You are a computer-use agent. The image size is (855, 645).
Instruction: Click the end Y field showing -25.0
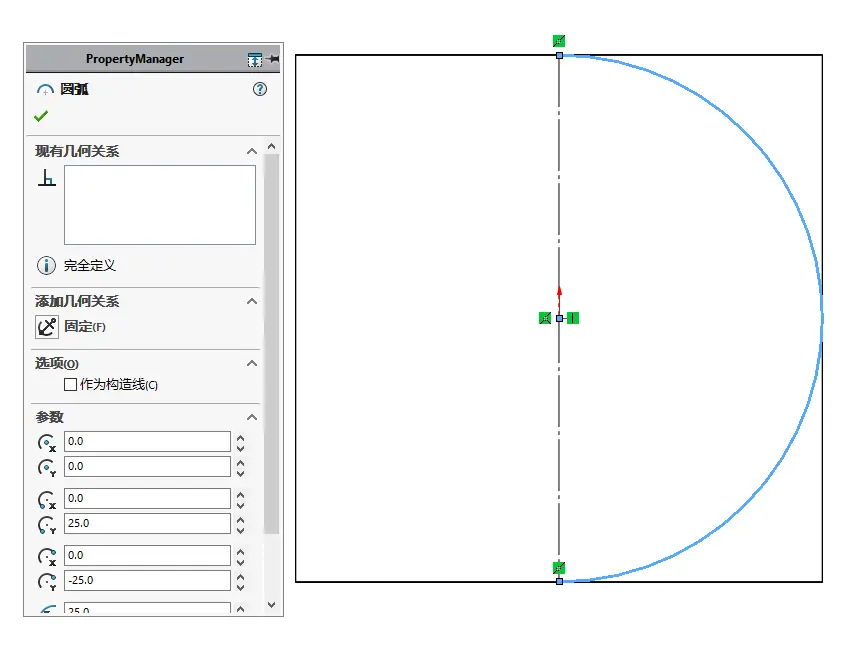(147, 580)
